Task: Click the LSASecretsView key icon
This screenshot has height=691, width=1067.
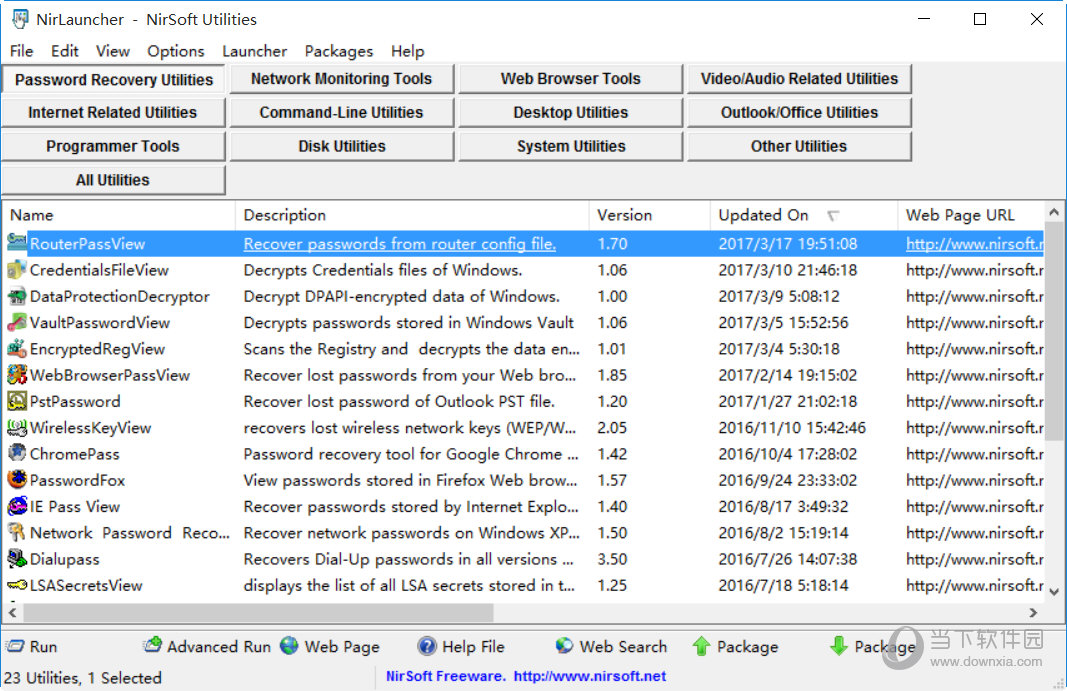Action: (x=17, y=585)
